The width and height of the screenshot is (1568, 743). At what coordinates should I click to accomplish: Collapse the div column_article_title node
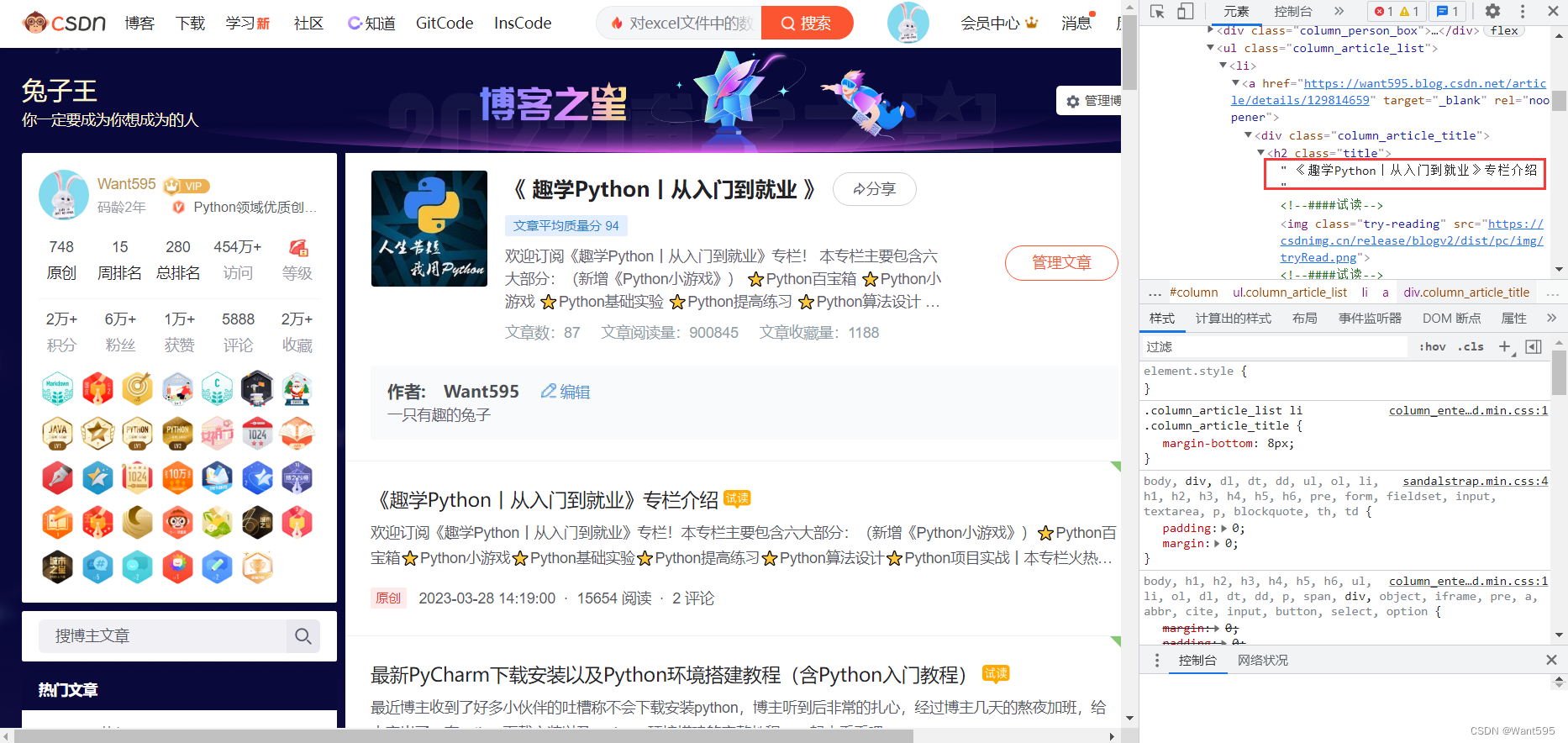point(1249,135)
